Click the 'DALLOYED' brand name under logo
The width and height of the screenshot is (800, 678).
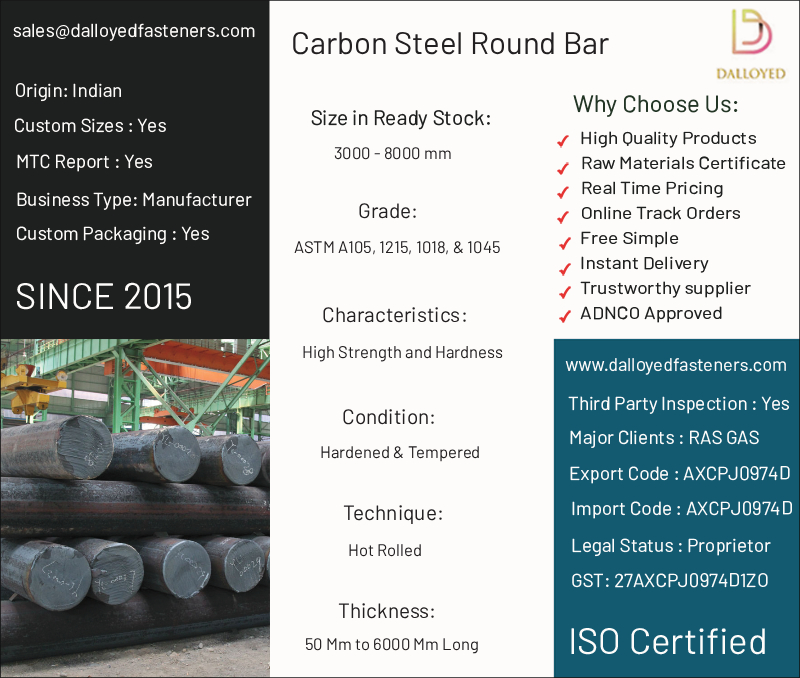pos(751,74)
